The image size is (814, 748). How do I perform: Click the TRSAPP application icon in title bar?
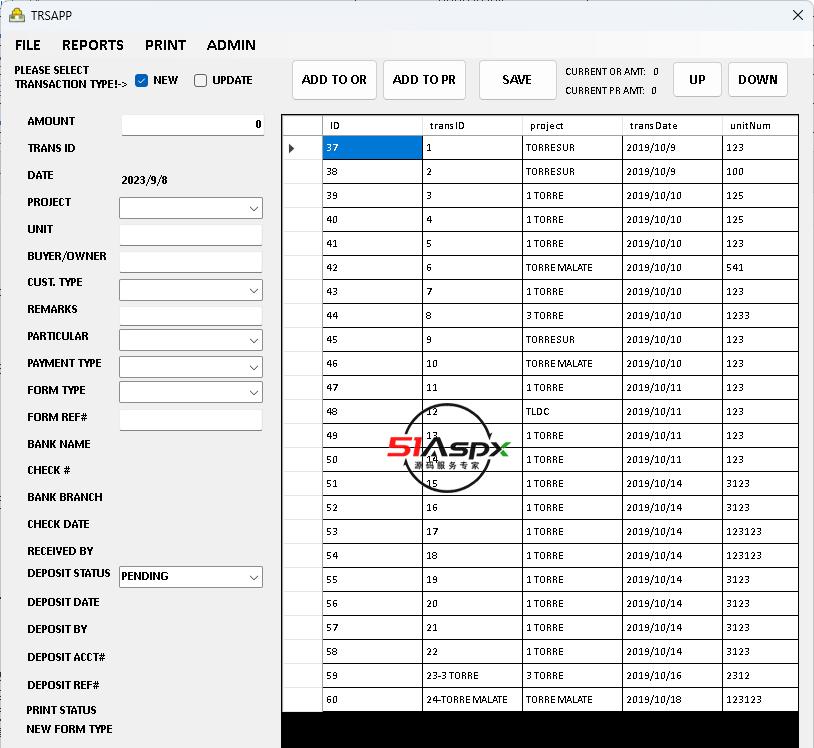(x=17, y=15)
